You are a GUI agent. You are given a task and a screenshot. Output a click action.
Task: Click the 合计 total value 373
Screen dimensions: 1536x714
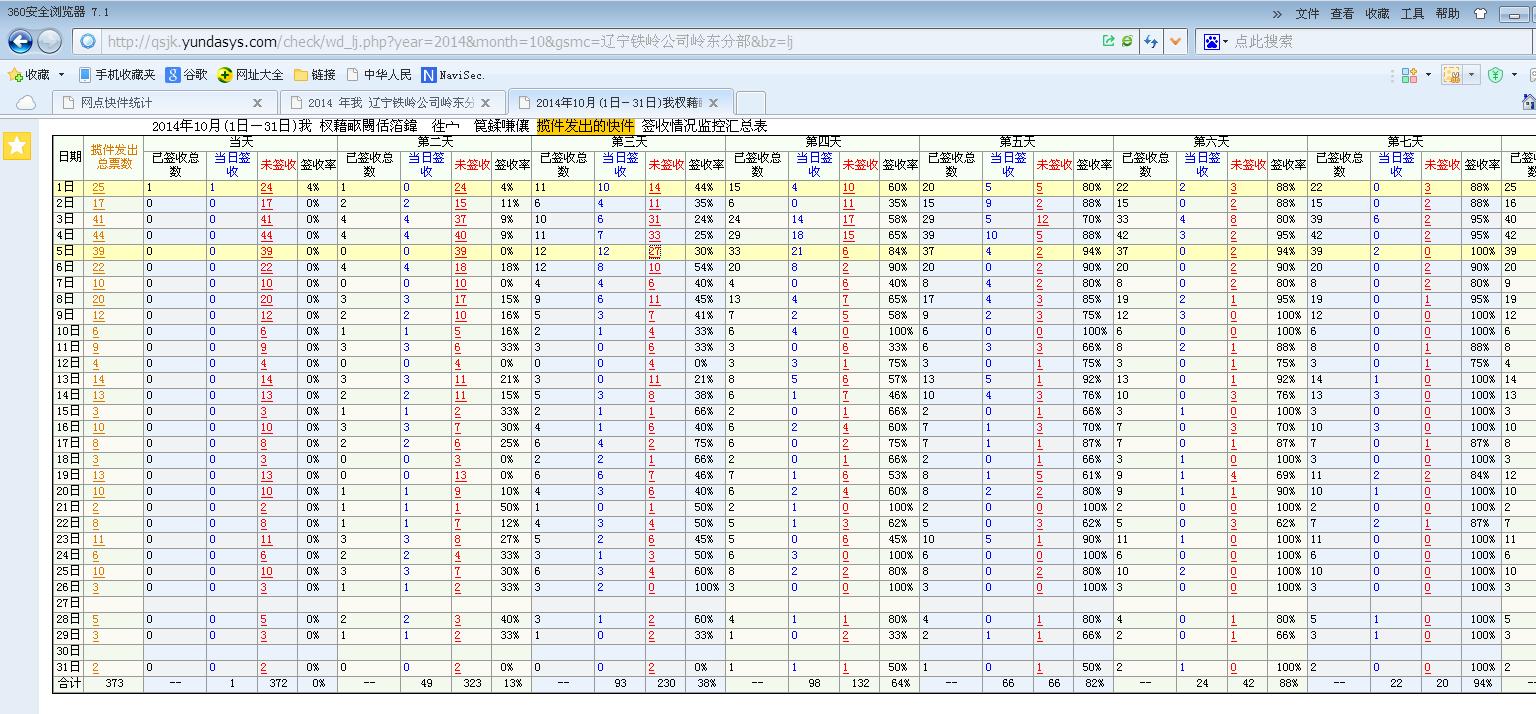coord(115,684)
